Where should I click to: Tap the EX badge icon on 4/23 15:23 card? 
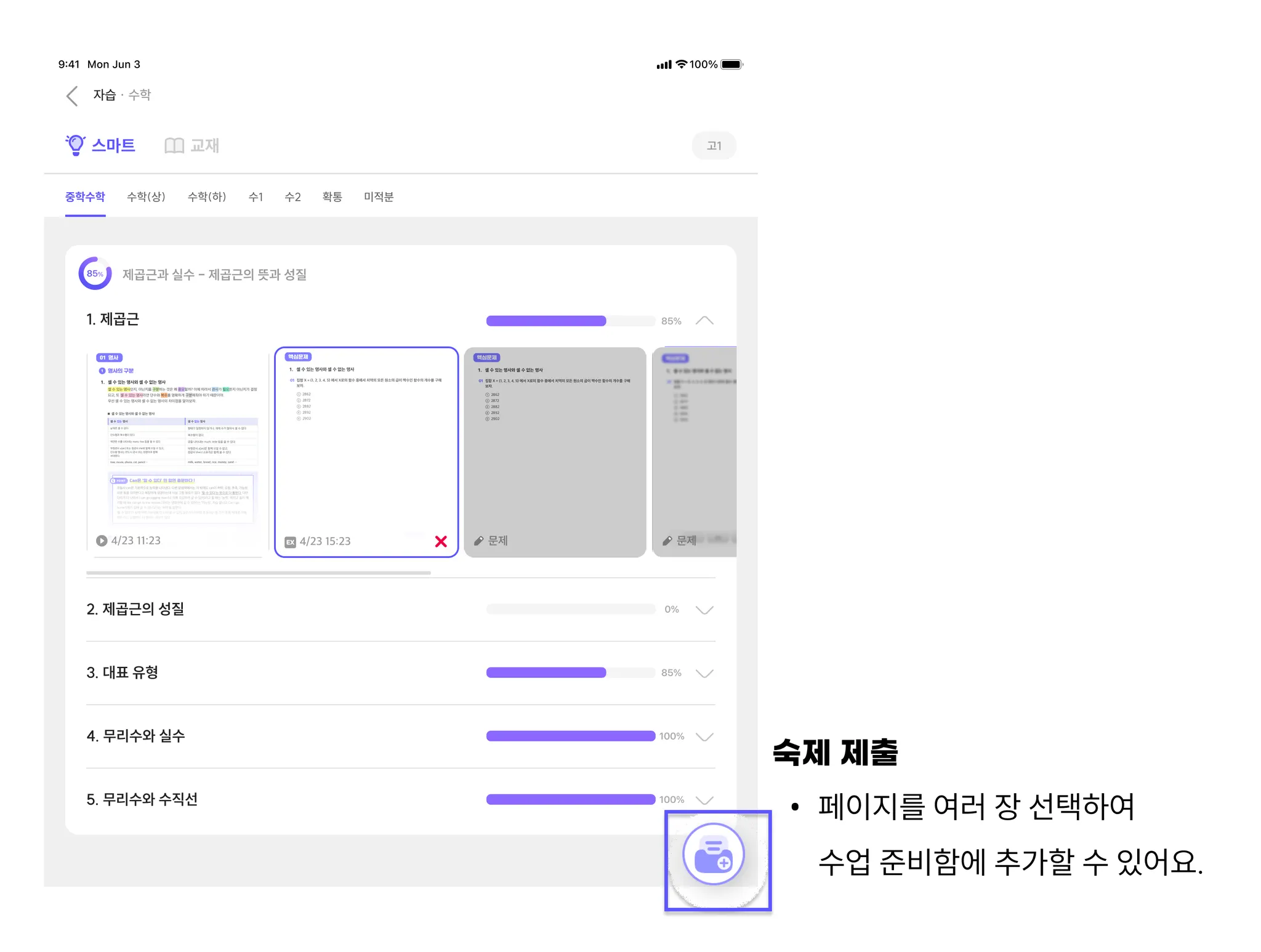click(290, 542)
